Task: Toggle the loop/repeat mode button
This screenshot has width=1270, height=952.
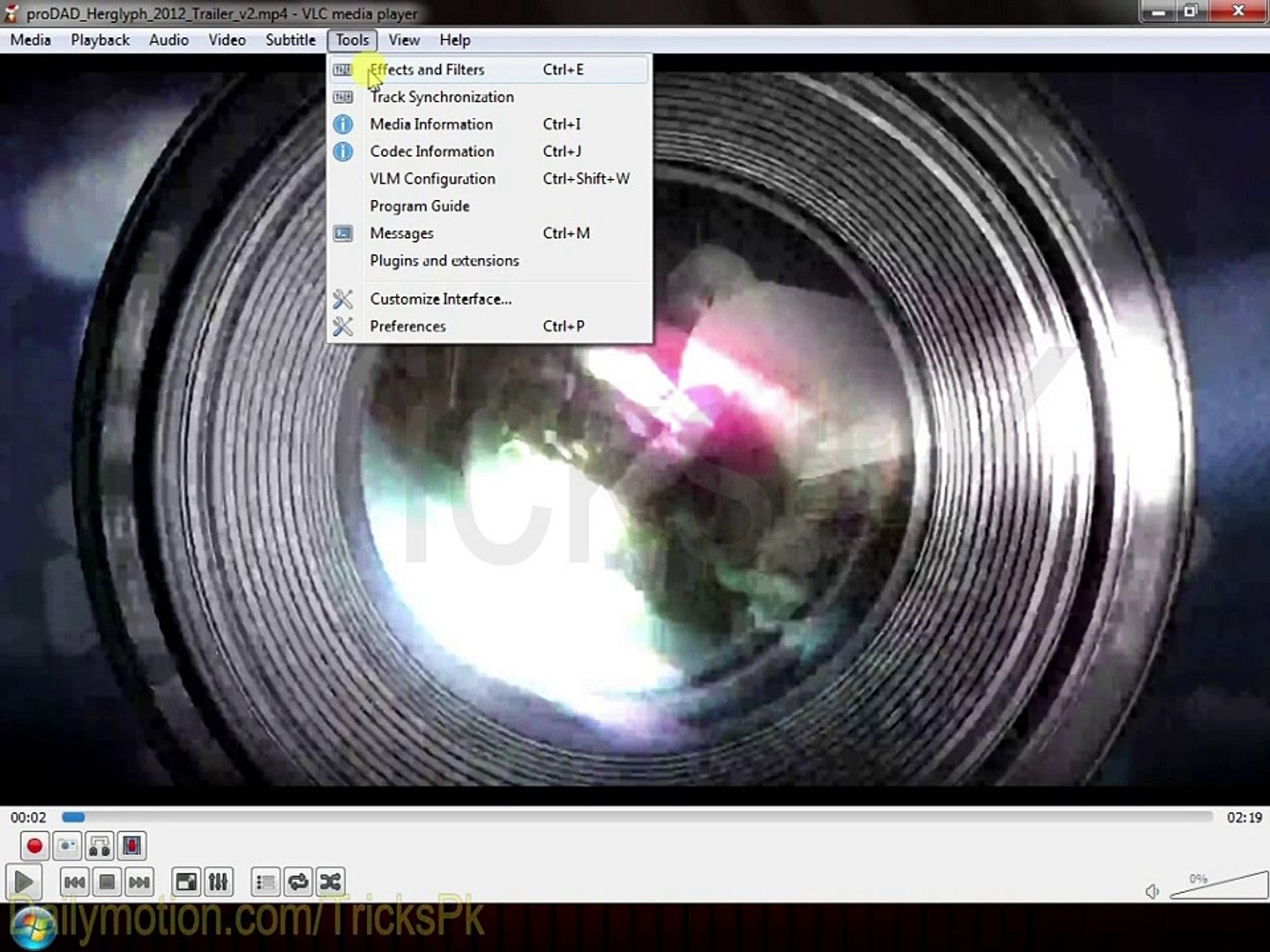Action: (x=298, y=881)
